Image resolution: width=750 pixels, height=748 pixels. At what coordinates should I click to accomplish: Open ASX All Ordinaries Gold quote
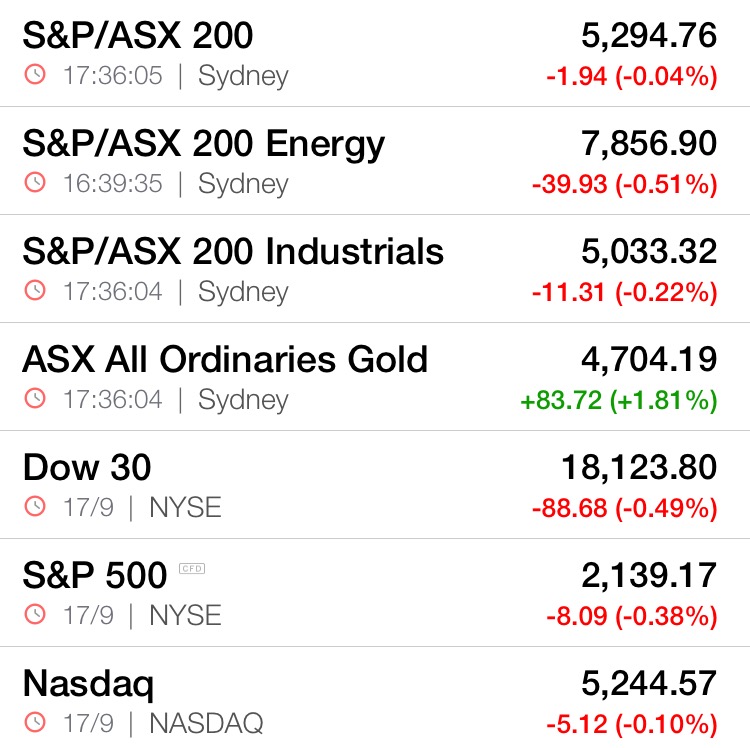225,360
